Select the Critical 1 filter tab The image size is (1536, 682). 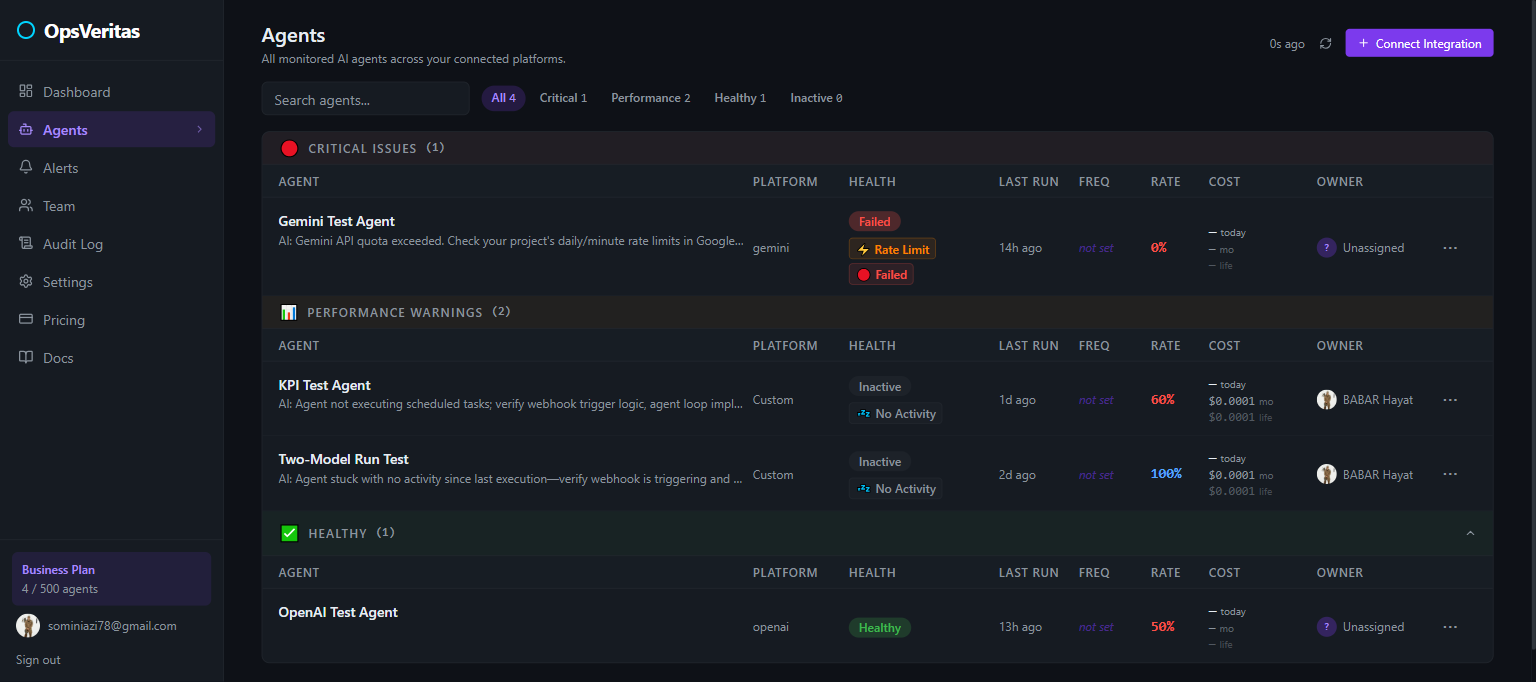pos(563,98)
